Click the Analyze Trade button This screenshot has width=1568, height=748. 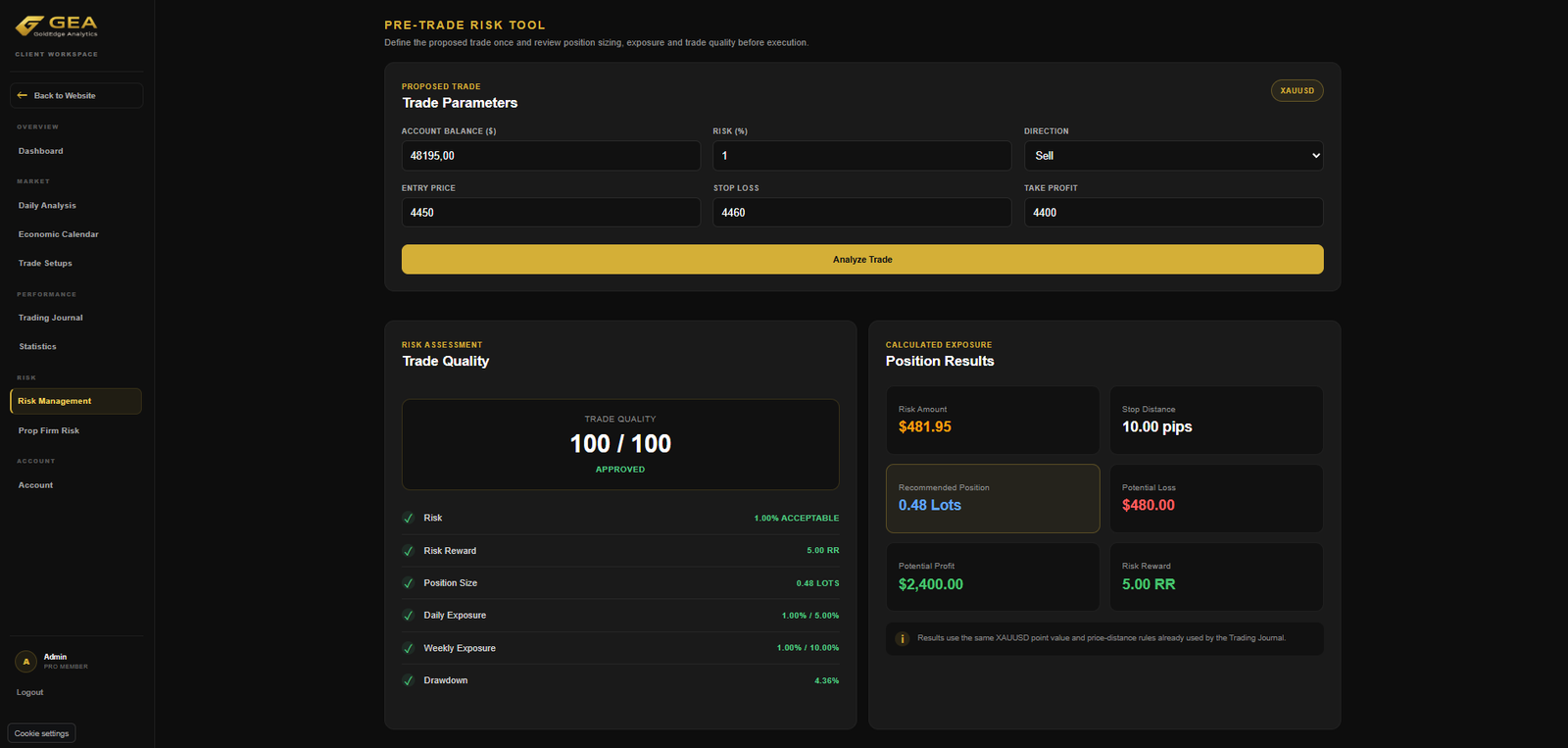tap(862, 260)
